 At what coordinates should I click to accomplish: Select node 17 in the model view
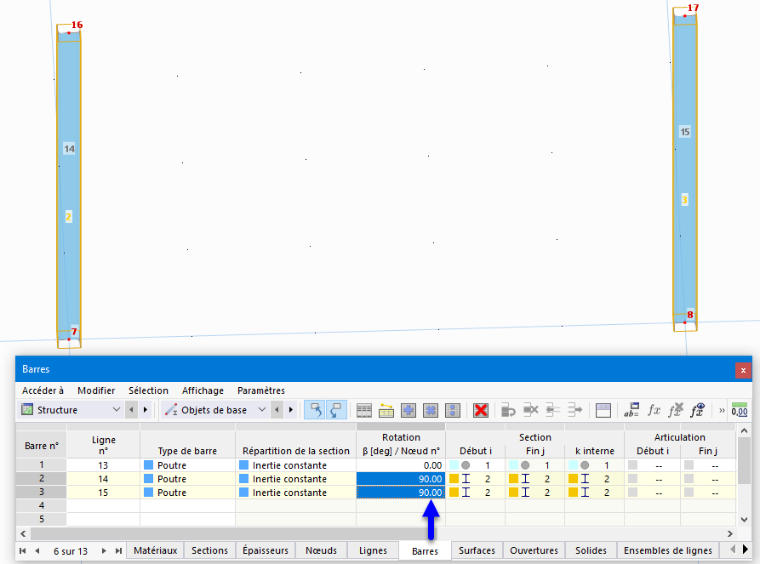click(x=693, y=8)
